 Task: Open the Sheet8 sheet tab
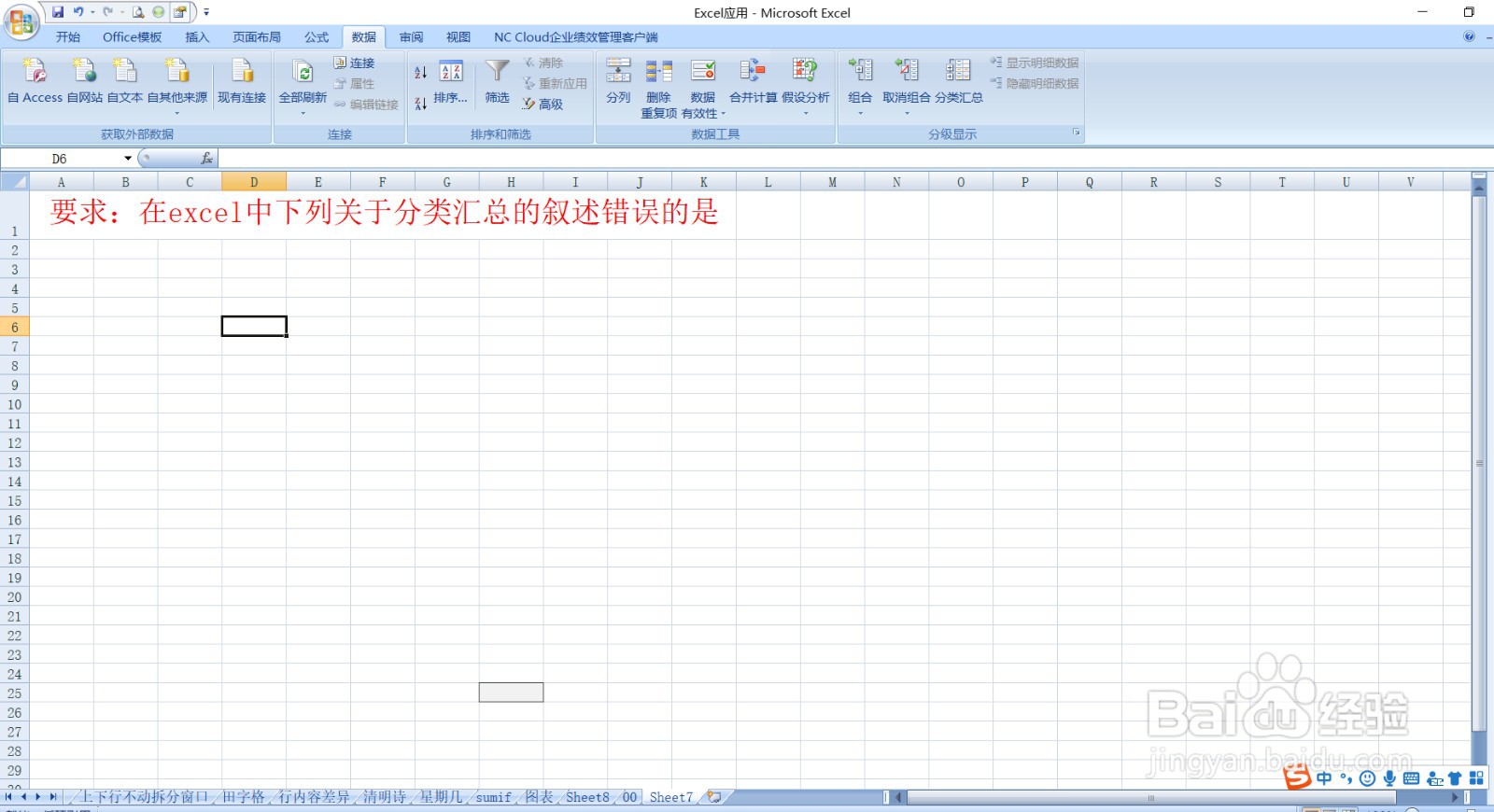pos(587,797)
